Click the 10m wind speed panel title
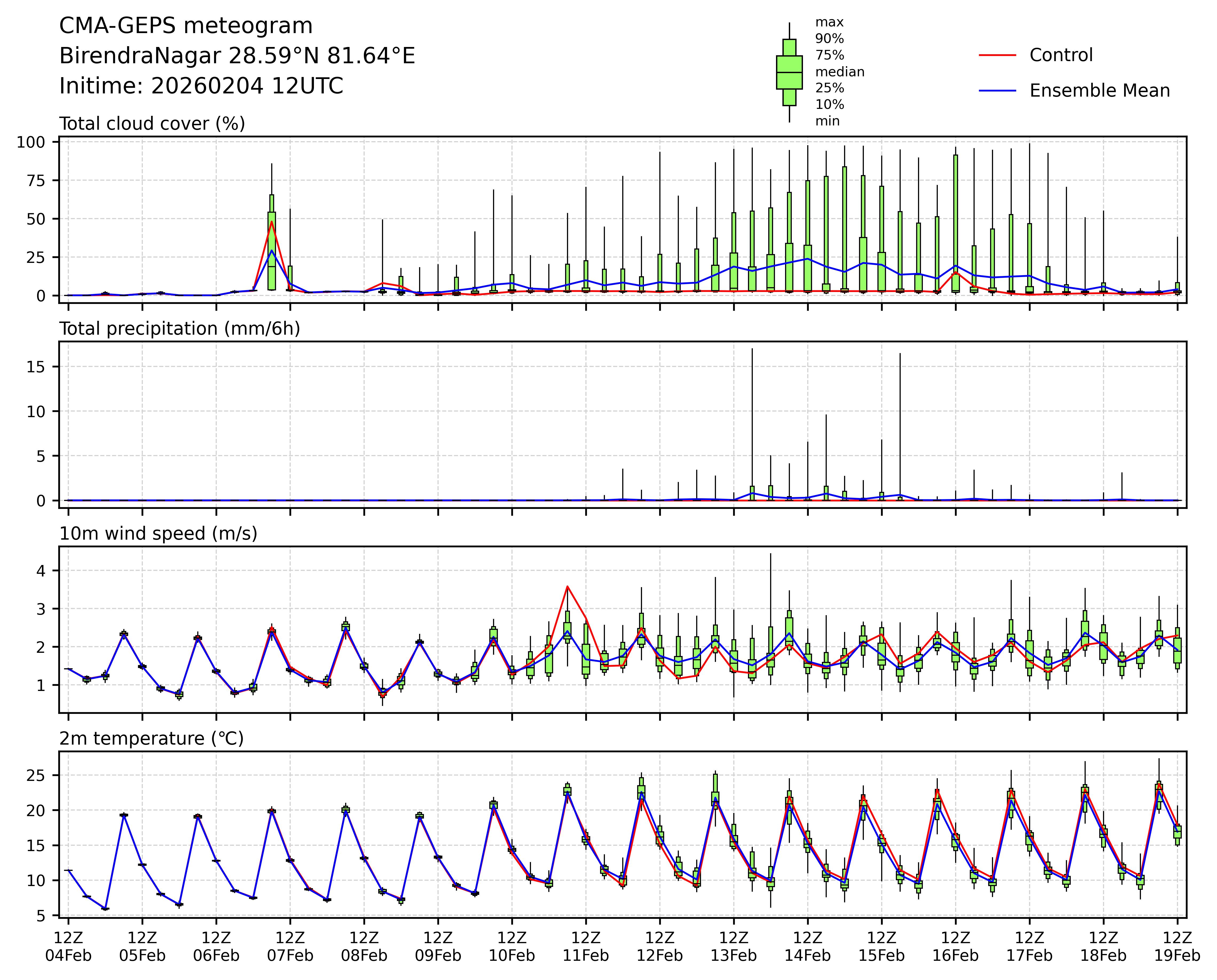Image resolution: width=1217 pixels, height=980 pixels. [158, 534]
